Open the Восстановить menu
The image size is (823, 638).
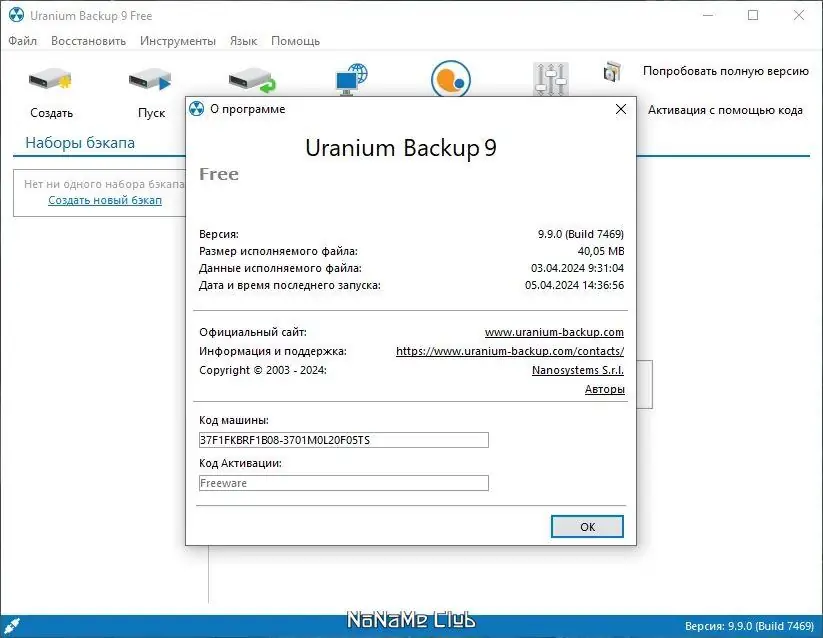(x=88, y=41)
